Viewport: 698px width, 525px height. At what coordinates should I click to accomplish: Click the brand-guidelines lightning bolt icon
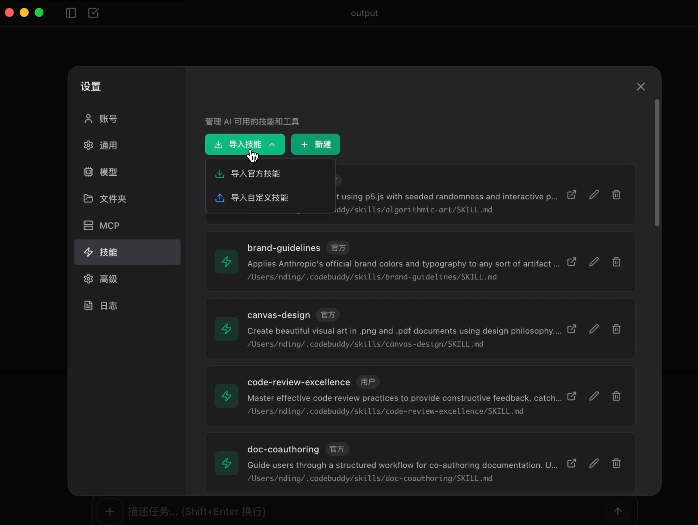click(227, 262)
